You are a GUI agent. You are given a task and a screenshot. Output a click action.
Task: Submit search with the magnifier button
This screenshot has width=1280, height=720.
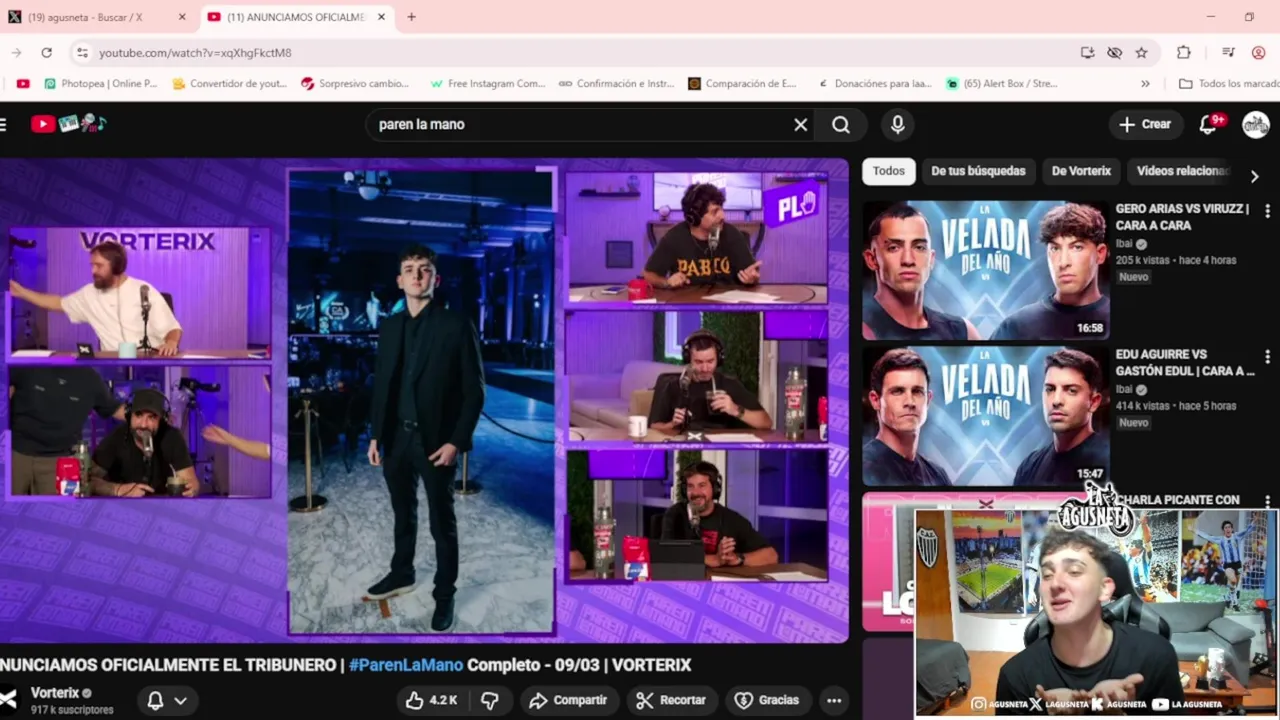(841, 124)
